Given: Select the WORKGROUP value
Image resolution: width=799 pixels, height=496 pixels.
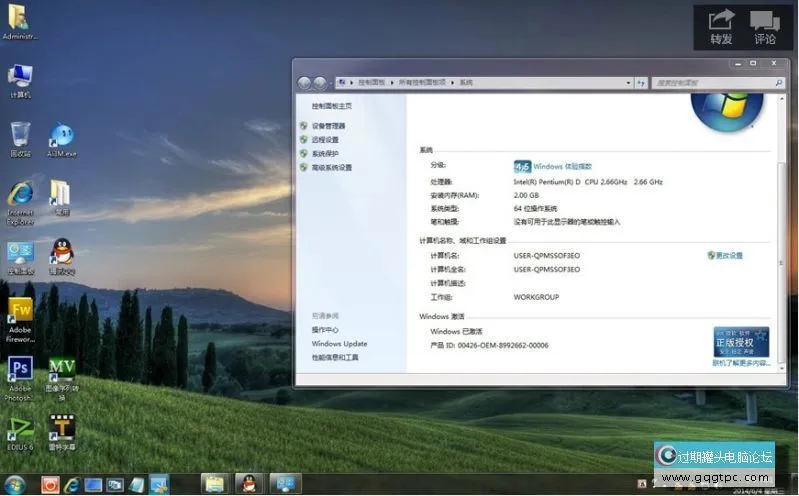Looking at the screenshot, I should [x=536, y=297].
